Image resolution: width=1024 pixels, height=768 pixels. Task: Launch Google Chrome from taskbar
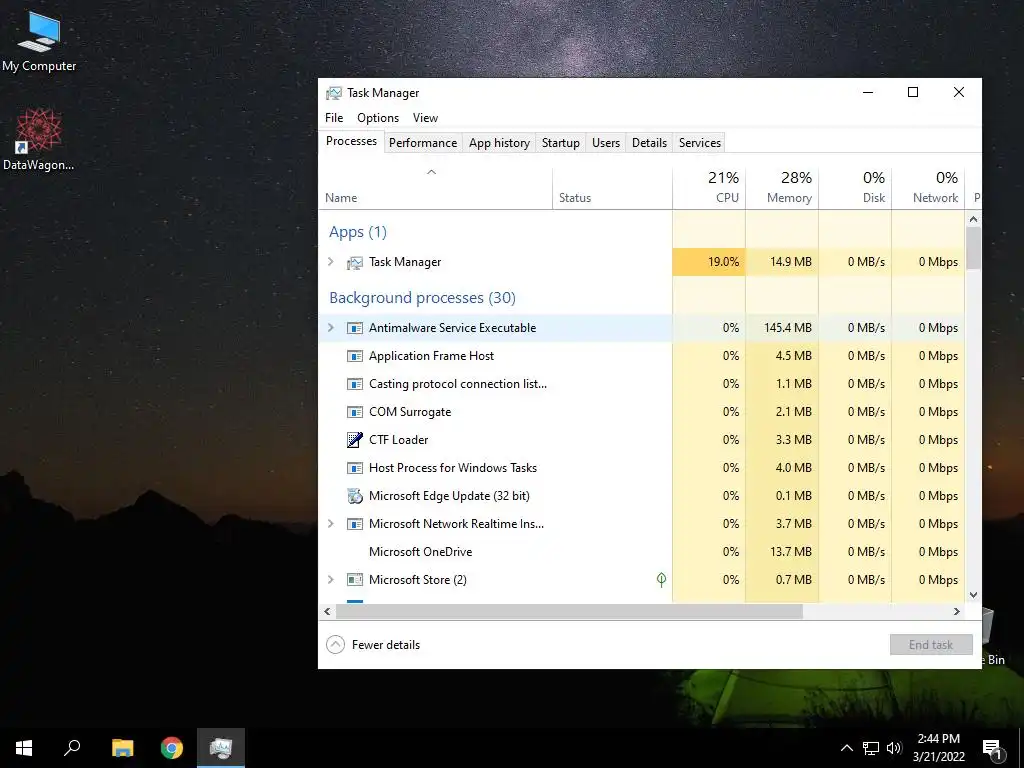pyautogui.click(x=172, y=748)
